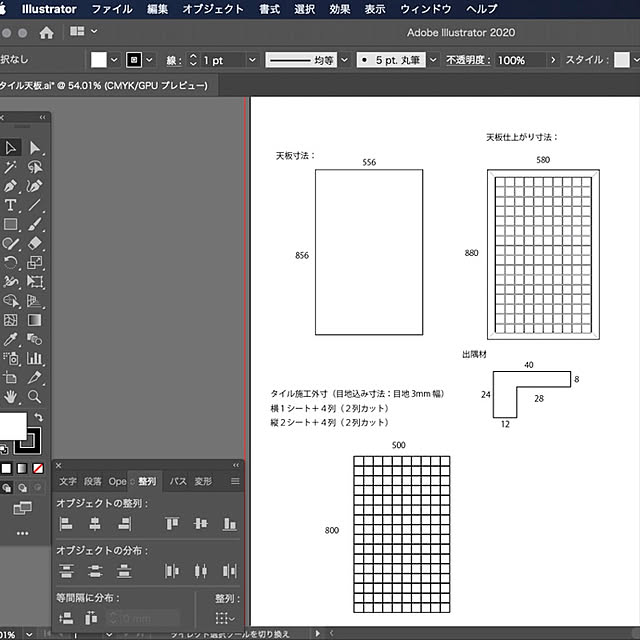Click the 不透明度 link
Screen dimensions: 640x640
(x=468, y=60)
